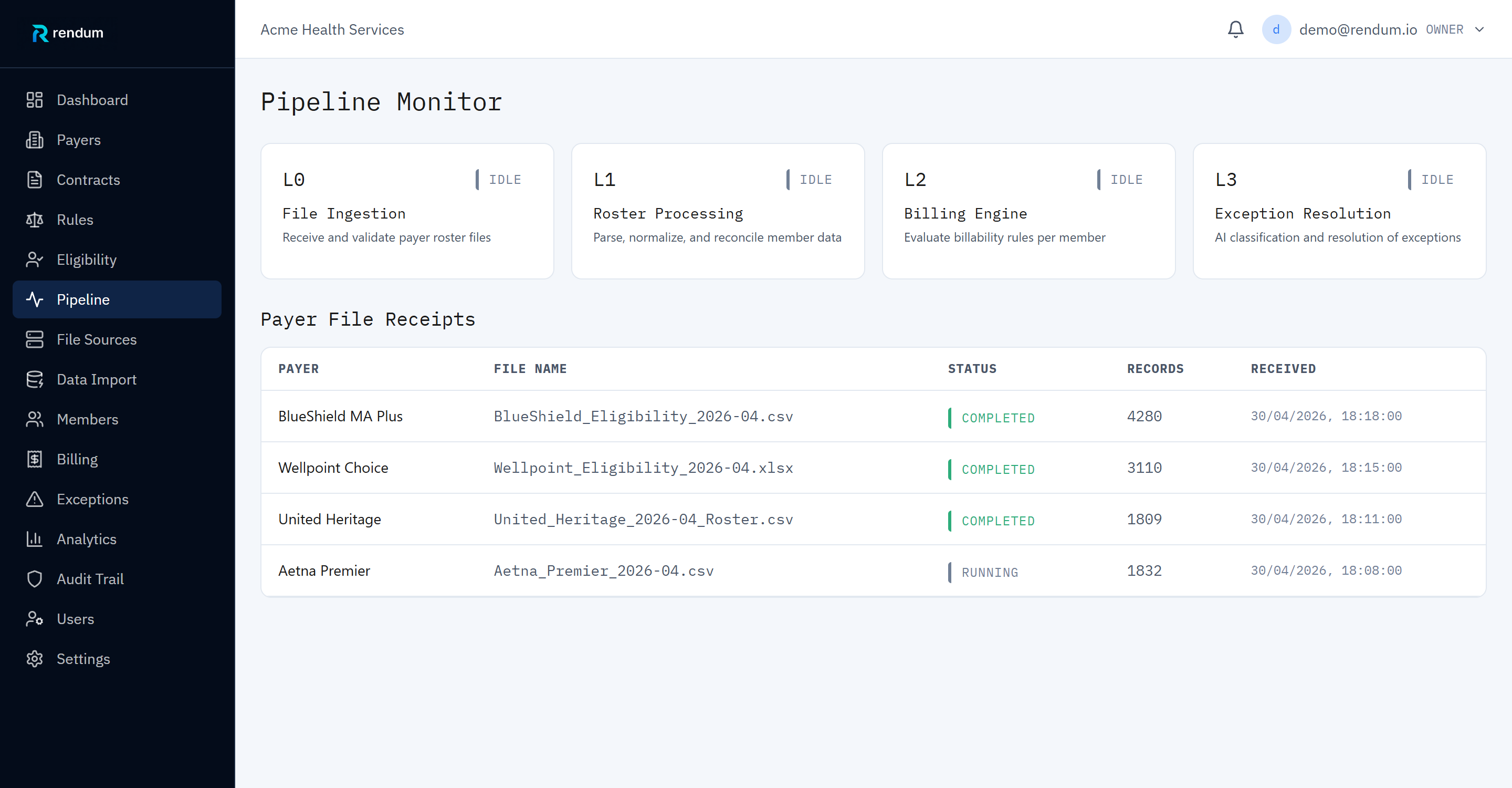This screenshot has width=1512, height=788.
Task: Open the Dashboard grid icon
Action: coord(35,100)
